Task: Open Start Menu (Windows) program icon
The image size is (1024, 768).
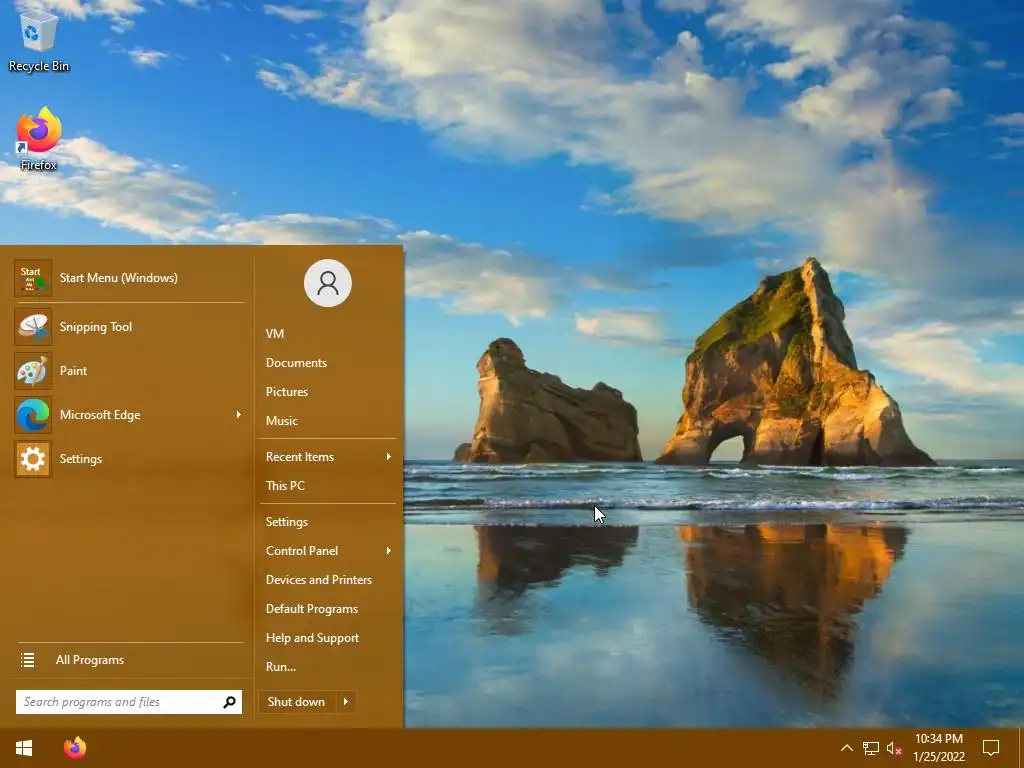Action: tap(33, 278)
